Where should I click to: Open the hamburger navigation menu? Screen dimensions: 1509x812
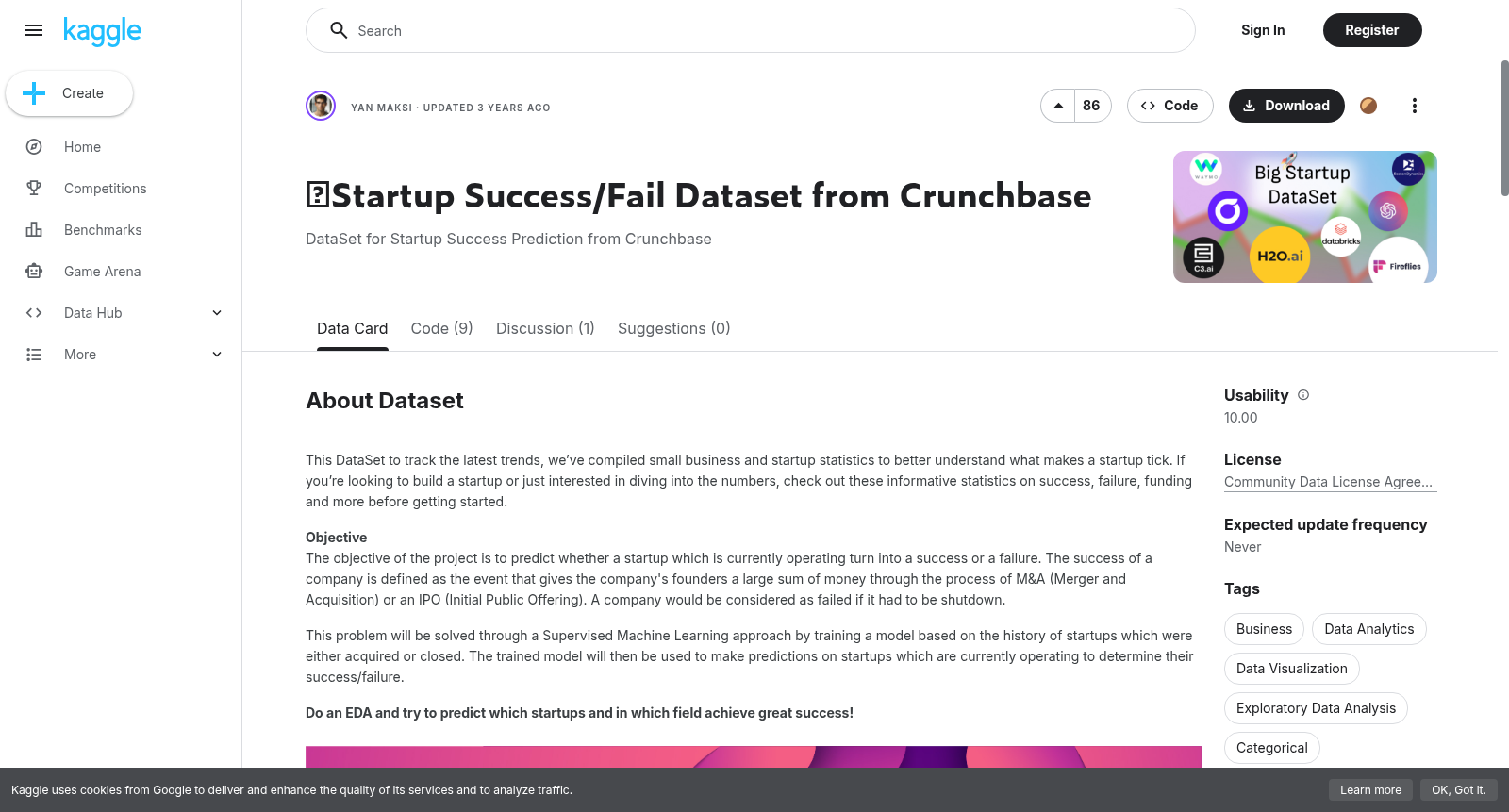point(34,30)
